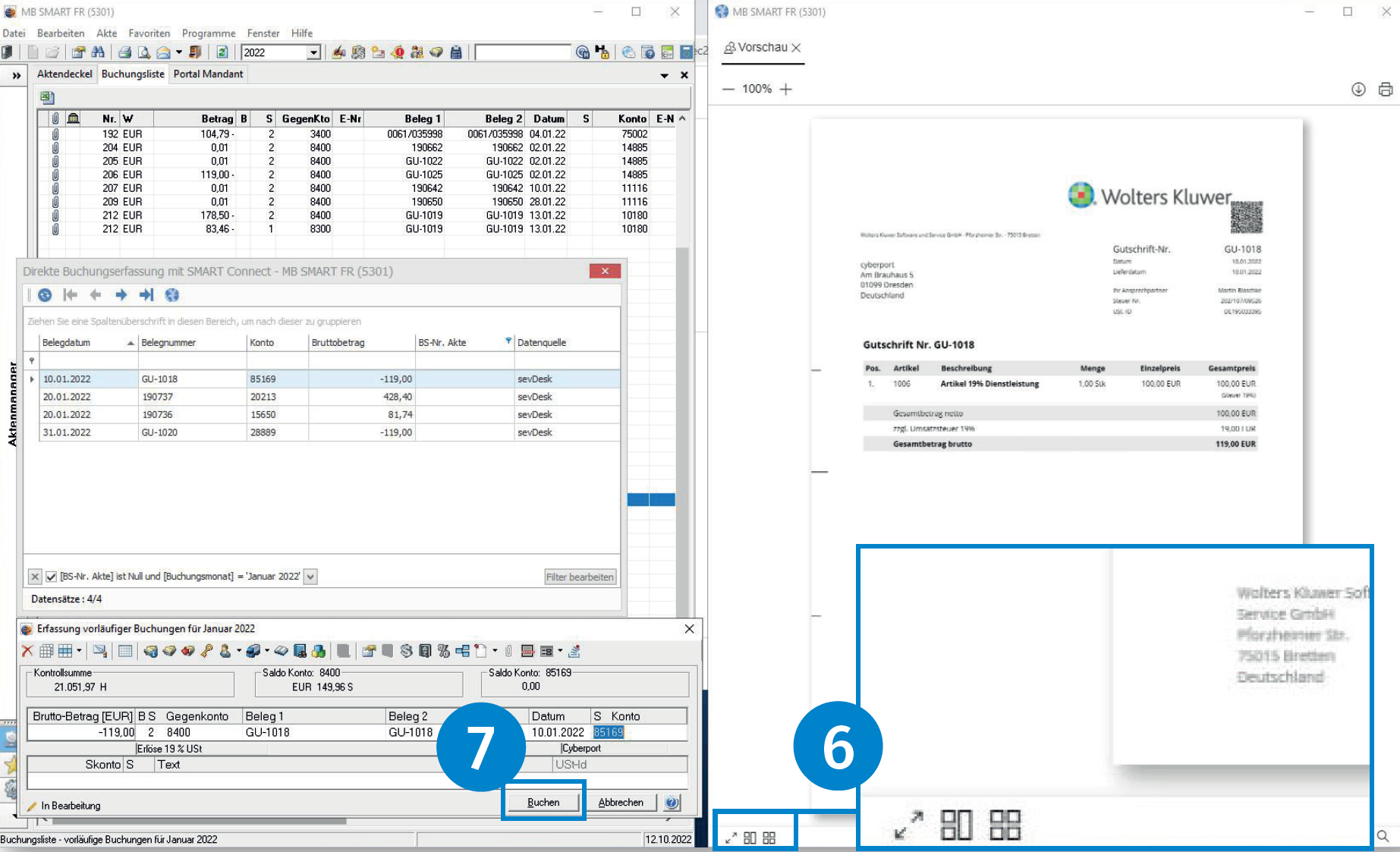Image resolution: width=1400 pixels, height=852 pixels.
Task: Click the binoculars search icon in main toolbar
Action: click(98, 52)
